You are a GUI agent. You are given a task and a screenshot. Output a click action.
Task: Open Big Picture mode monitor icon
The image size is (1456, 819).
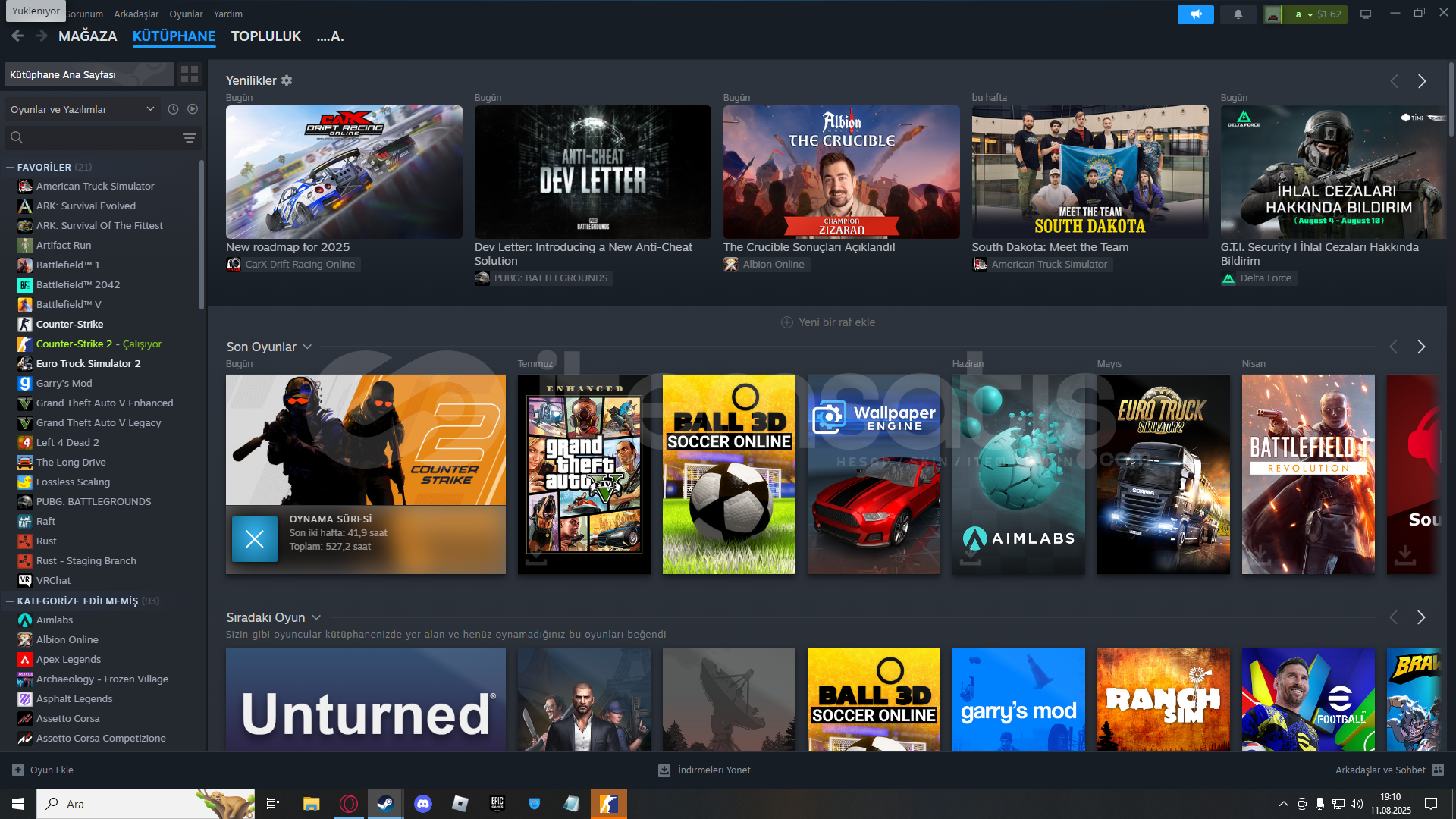click(x=1366, y=14)
